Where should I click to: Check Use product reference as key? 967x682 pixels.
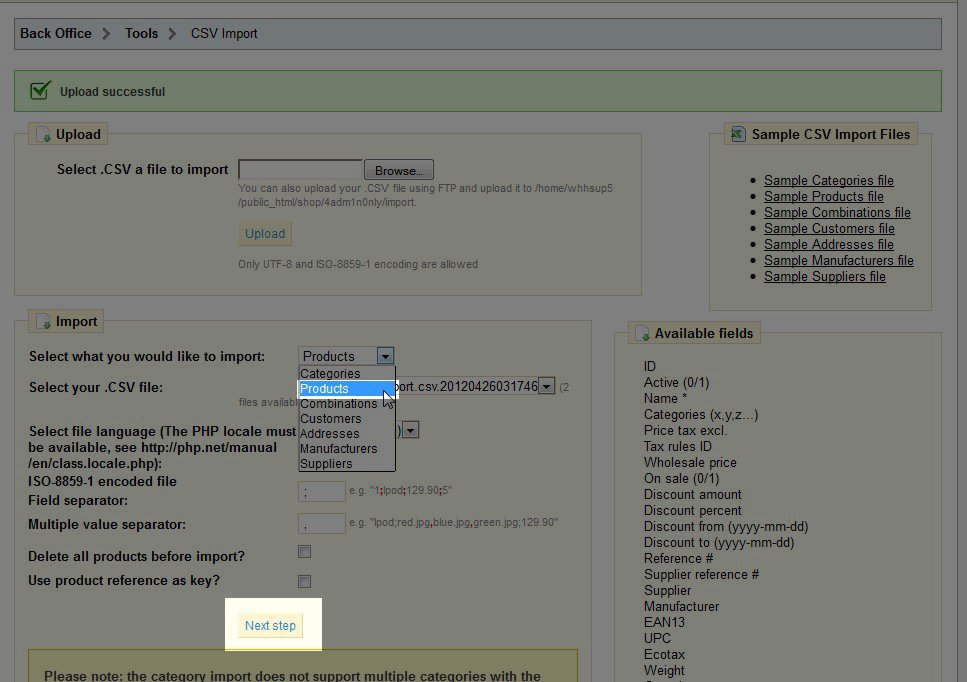pos(305,581)
